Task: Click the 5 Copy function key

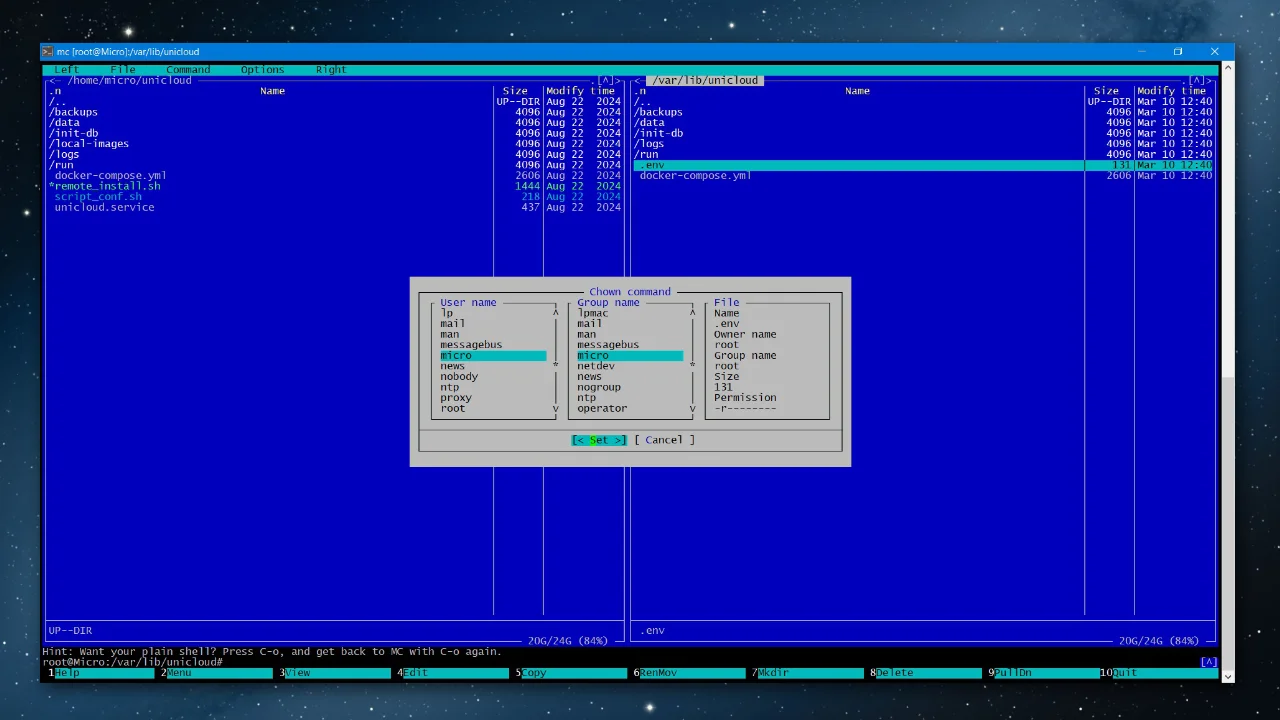Action: (573, 673)
